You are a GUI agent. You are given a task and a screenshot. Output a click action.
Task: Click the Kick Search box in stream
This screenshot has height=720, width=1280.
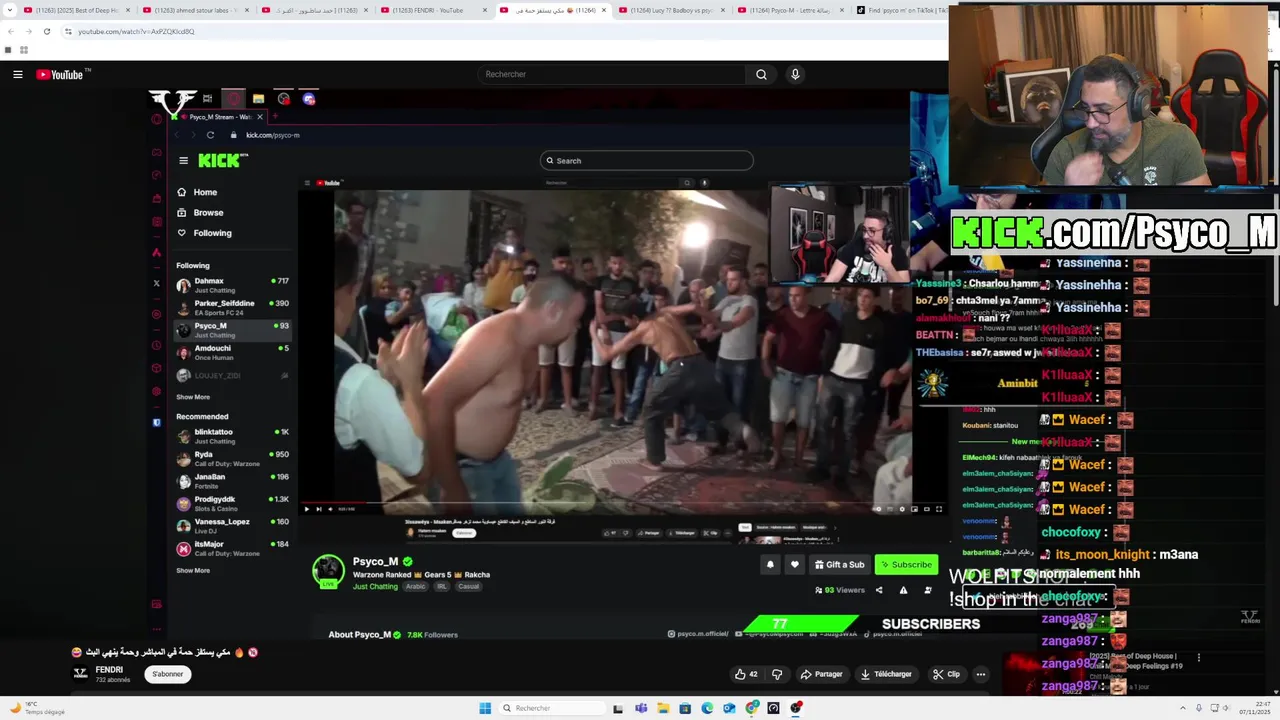pyautogui.click(x=647, y=160)
